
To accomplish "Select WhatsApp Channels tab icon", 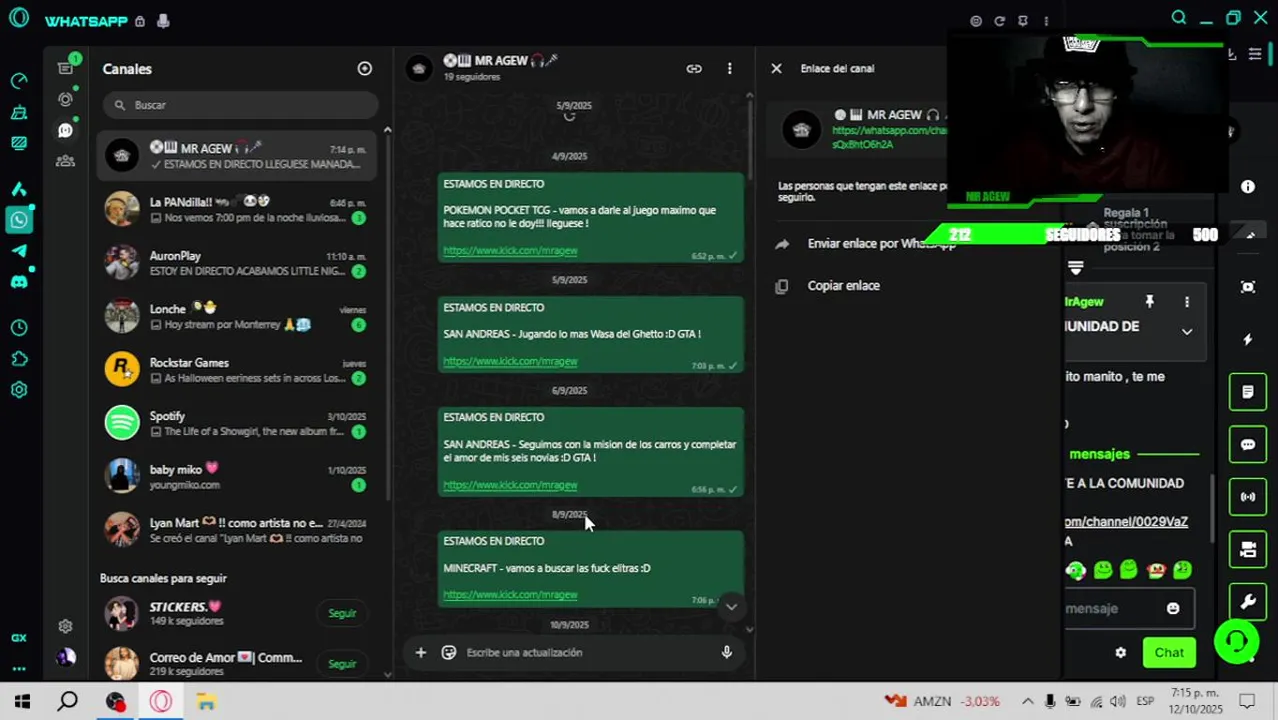I will click(65, 130).
